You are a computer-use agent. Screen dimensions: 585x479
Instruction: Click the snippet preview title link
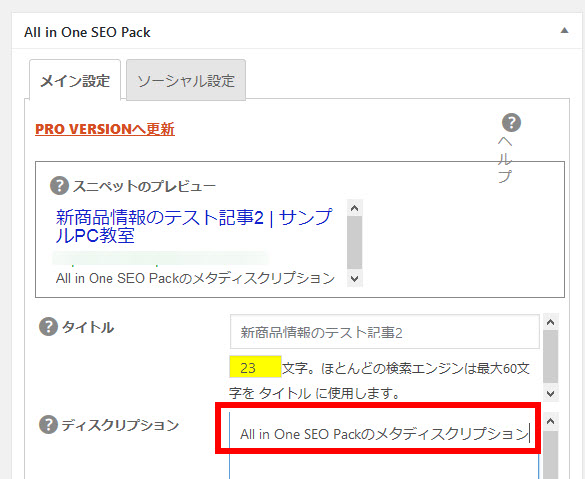pyautogui.click(x=194, y=226)
